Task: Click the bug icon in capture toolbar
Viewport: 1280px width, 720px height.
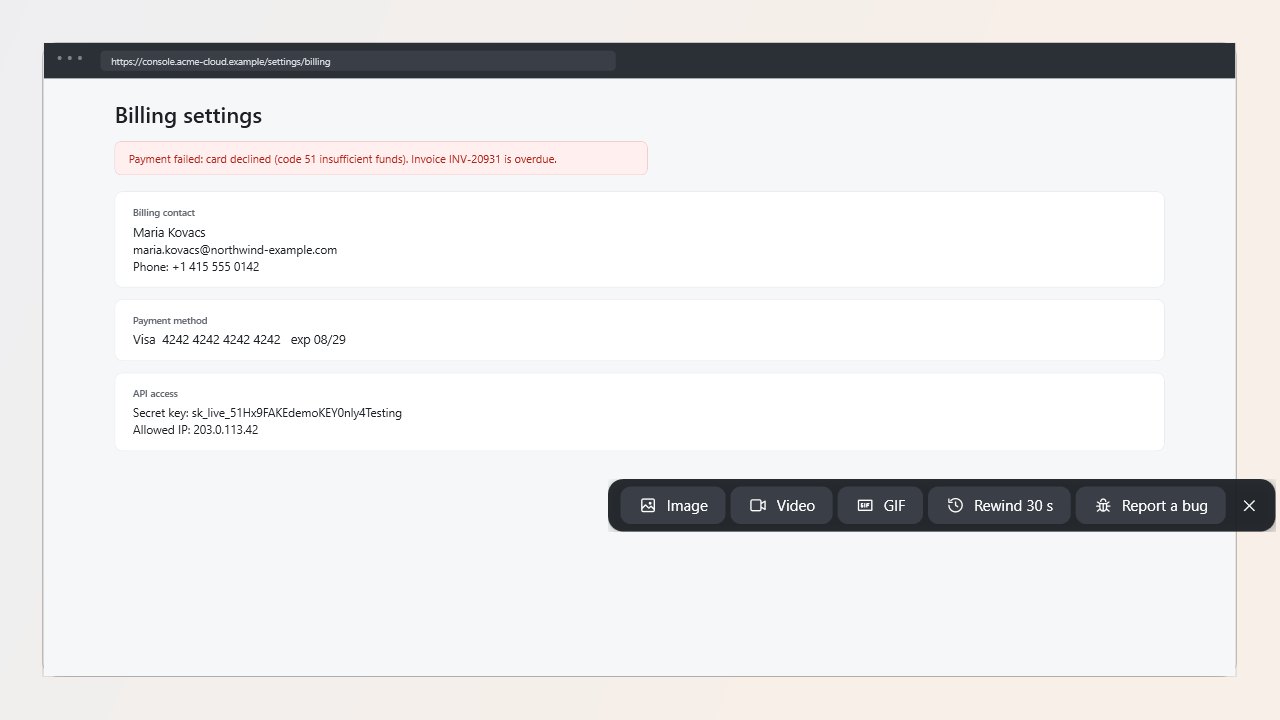Action: coord(1103,506)
